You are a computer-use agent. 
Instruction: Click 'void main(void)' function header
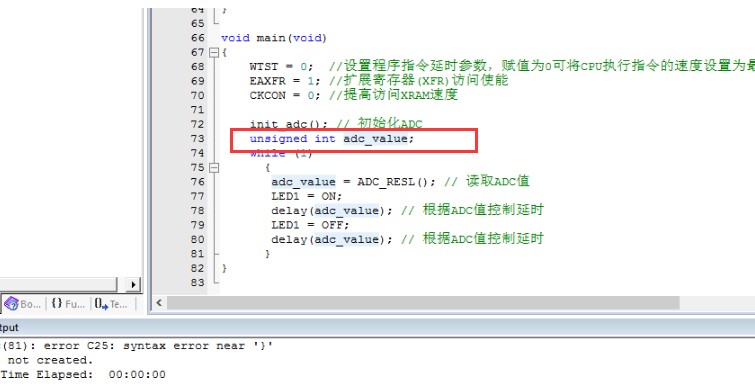pyautogui.click(x=274, y=38)
